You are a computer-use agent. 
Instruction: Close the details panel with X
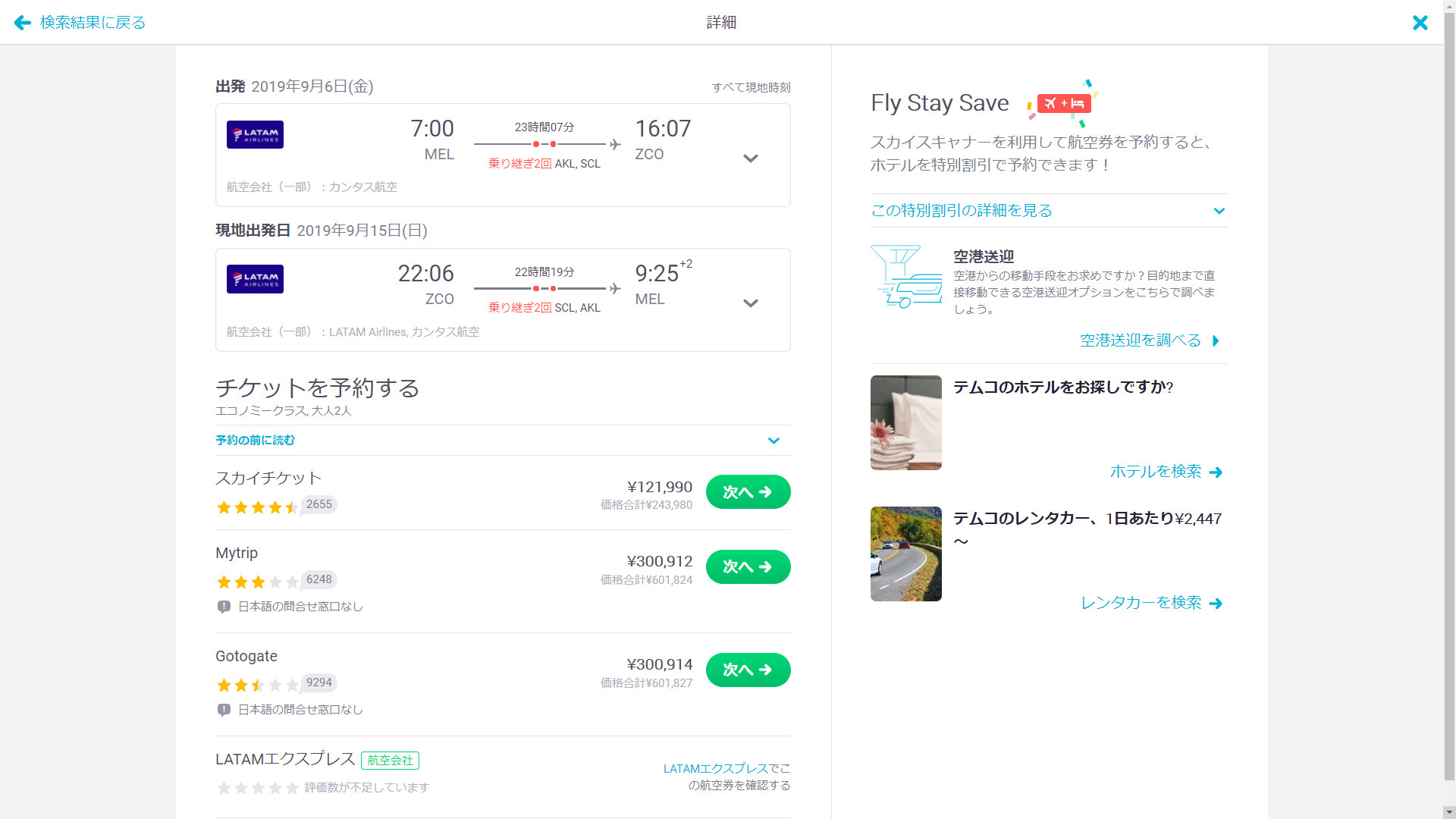[1420, 23]
